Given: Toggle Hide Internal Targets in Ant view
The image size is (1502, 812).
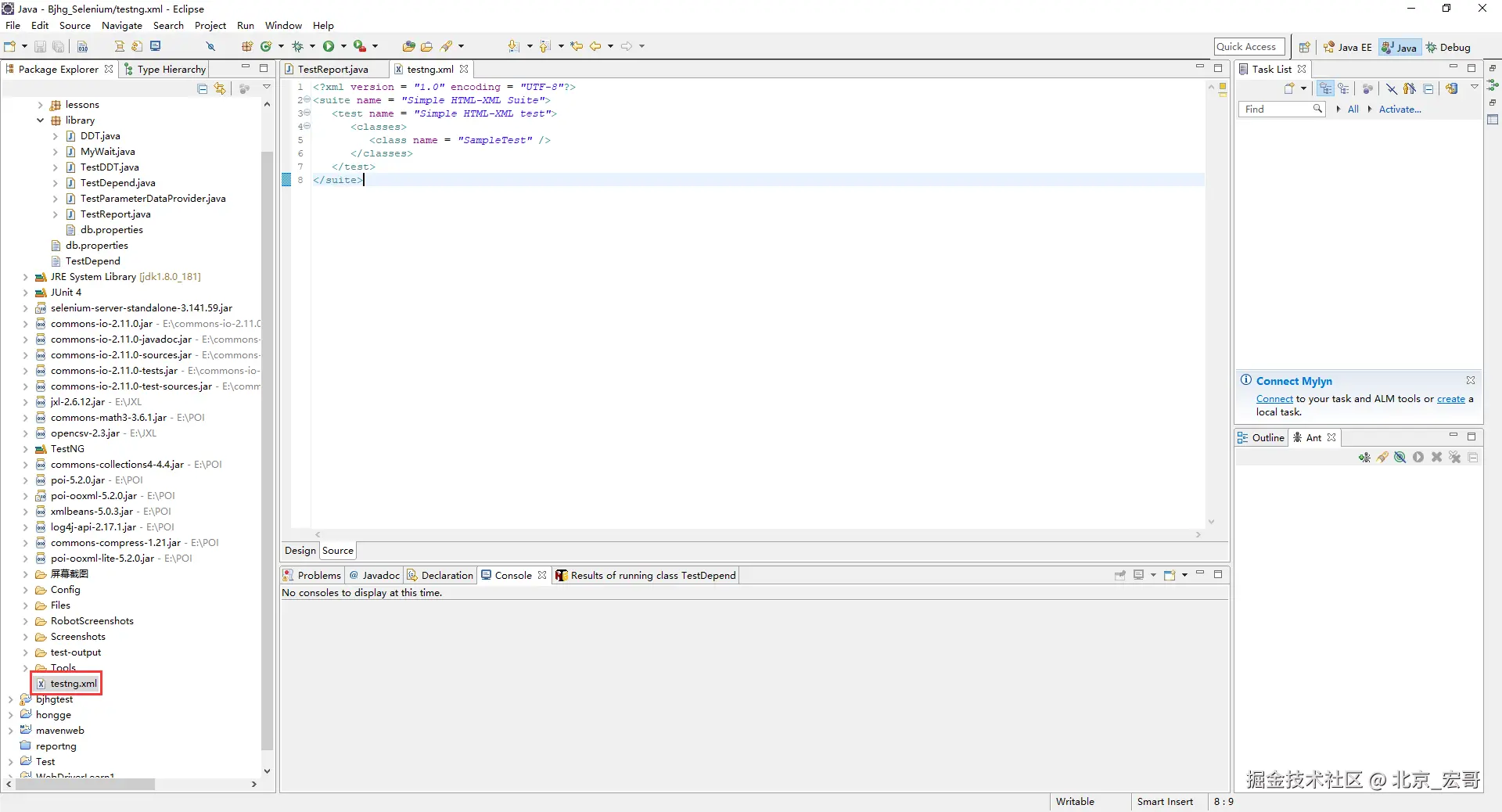Looking at the screenshot, I should (1400, 458).
